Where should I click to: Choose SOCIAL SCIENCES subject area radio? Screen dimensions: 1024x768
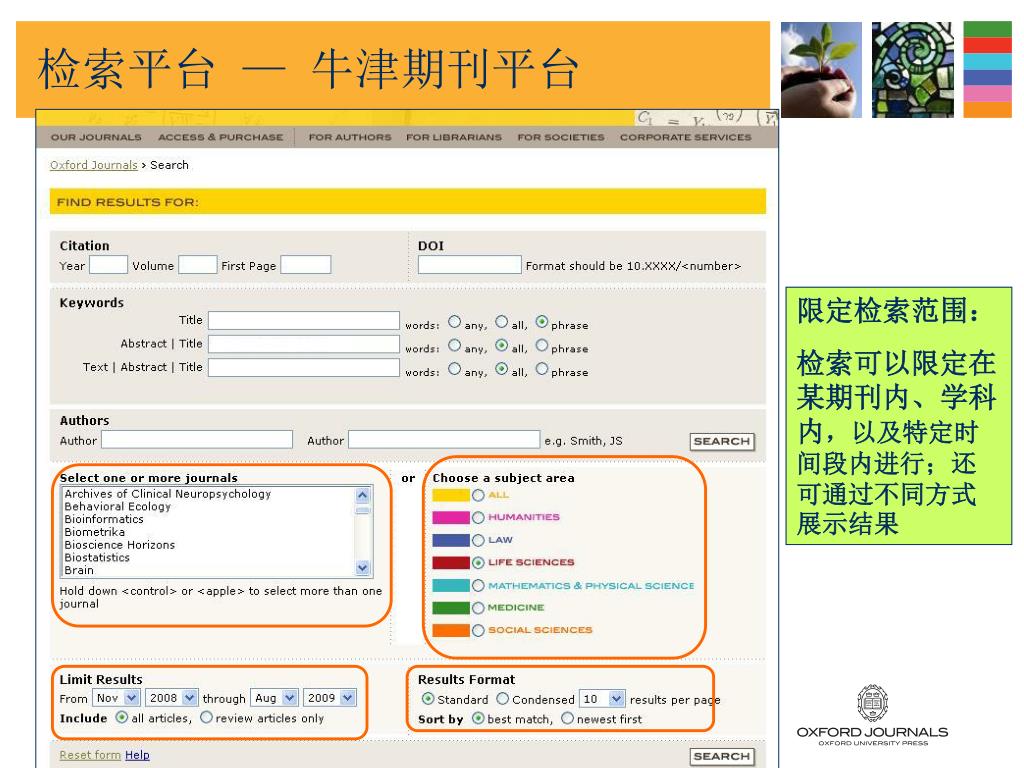pyautogui.click(x=478, y=631)
